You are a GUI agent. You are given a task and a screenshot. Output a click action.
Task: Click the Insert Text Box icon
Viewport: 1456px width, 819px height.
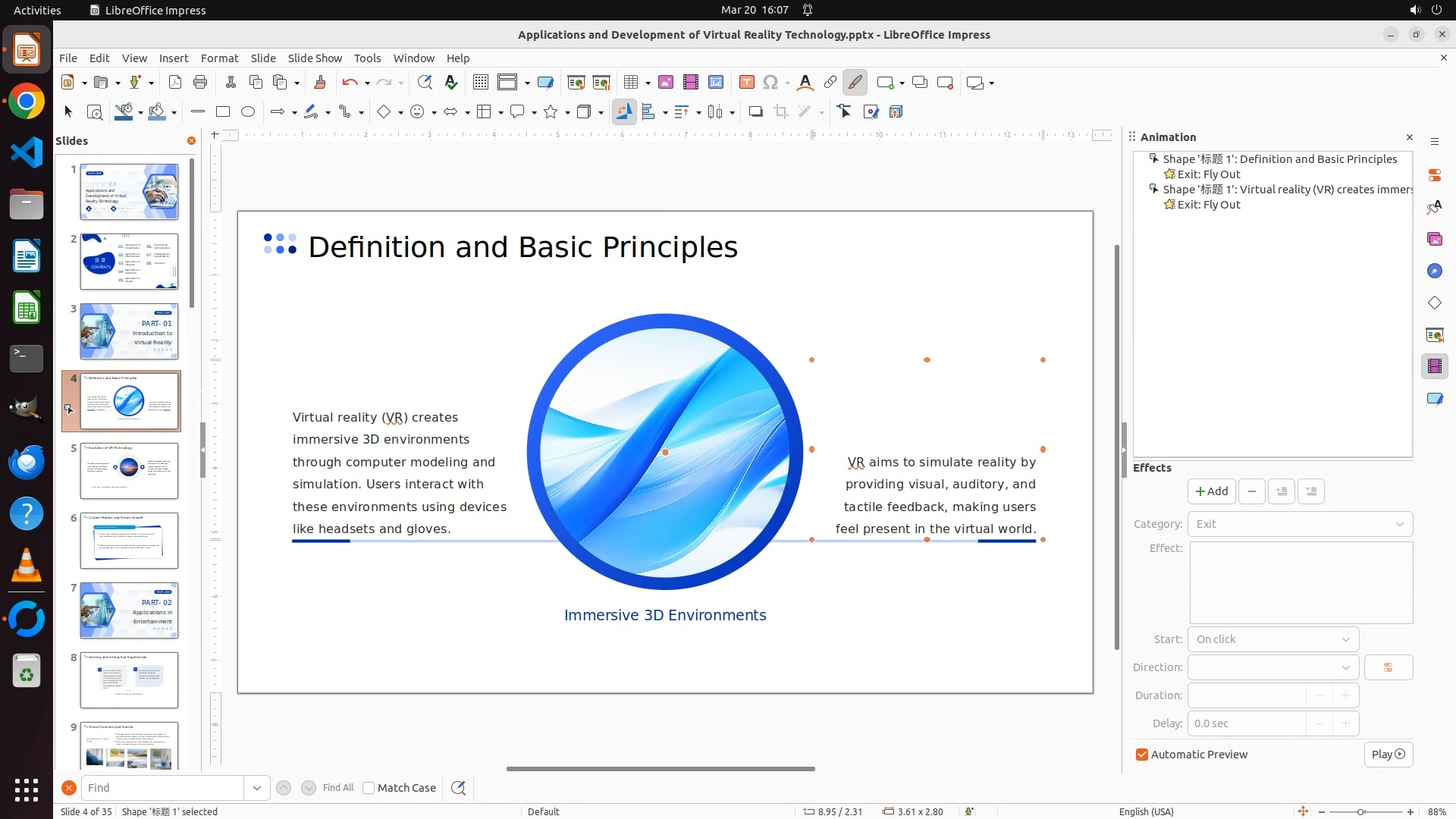tap(746, 83)
